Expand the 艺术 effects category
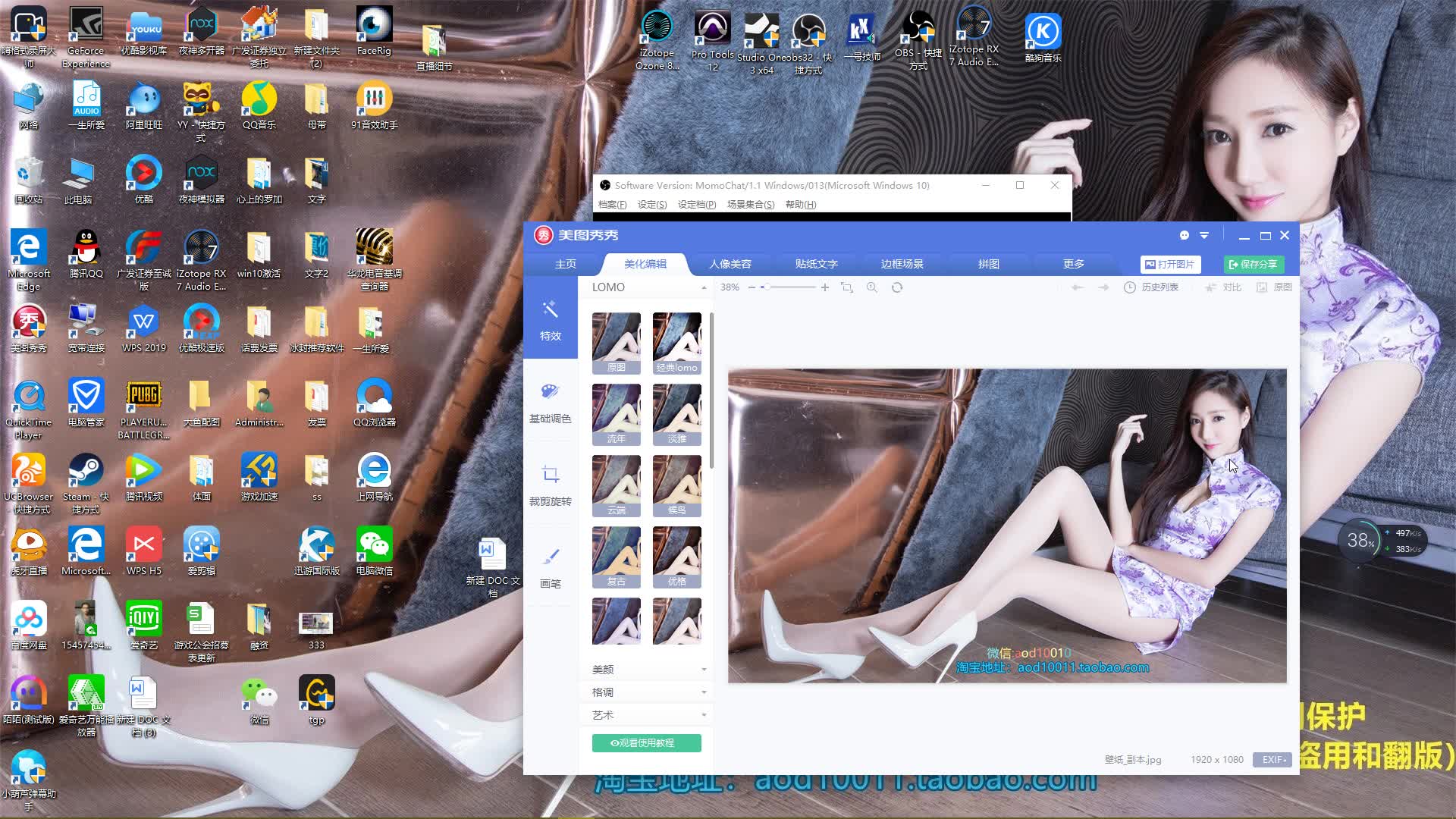 coord(648,715)
